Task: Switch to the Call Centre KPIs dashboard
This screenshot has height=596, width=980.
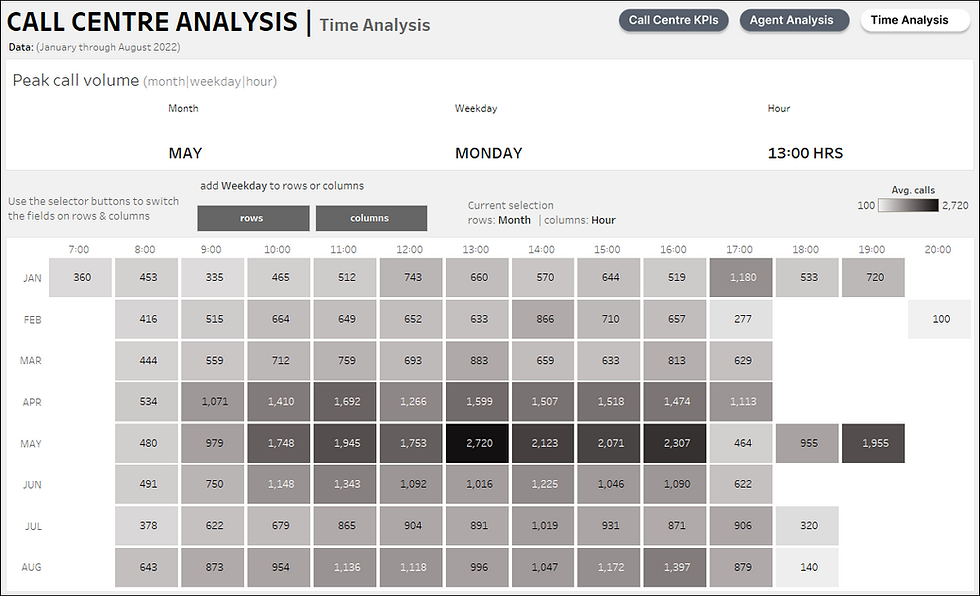Action: [x=673, y=19]
